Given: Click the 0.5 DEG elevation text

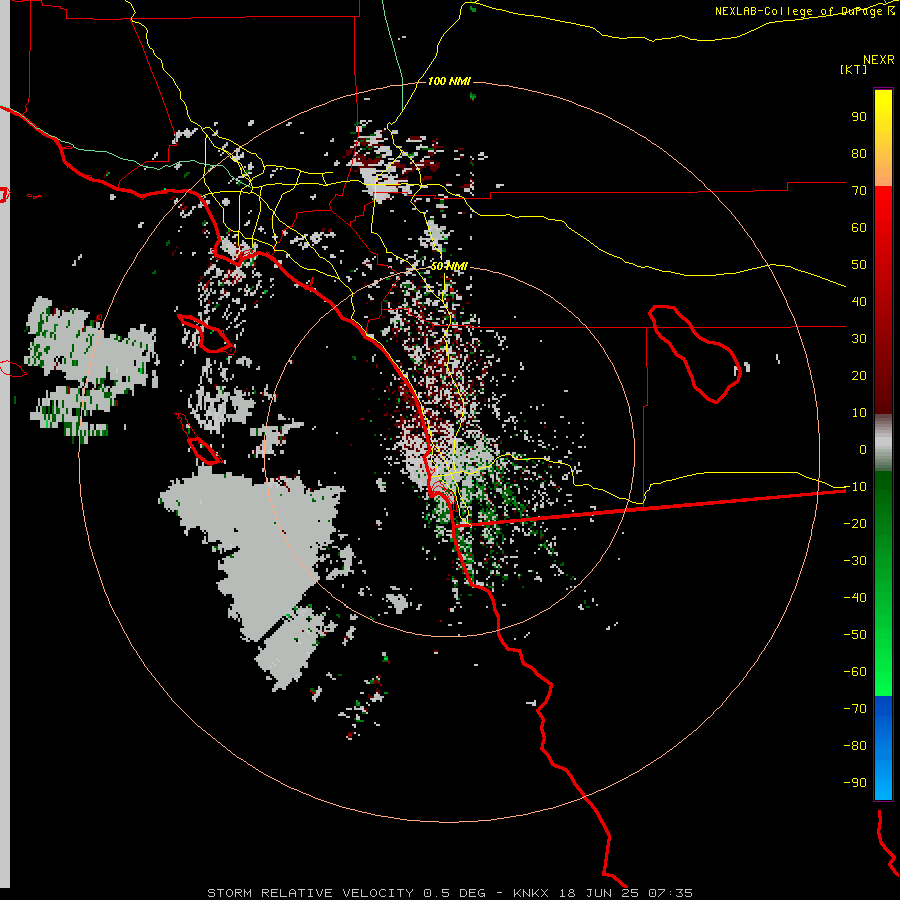Looking at the screenshot, I should 454,893.
